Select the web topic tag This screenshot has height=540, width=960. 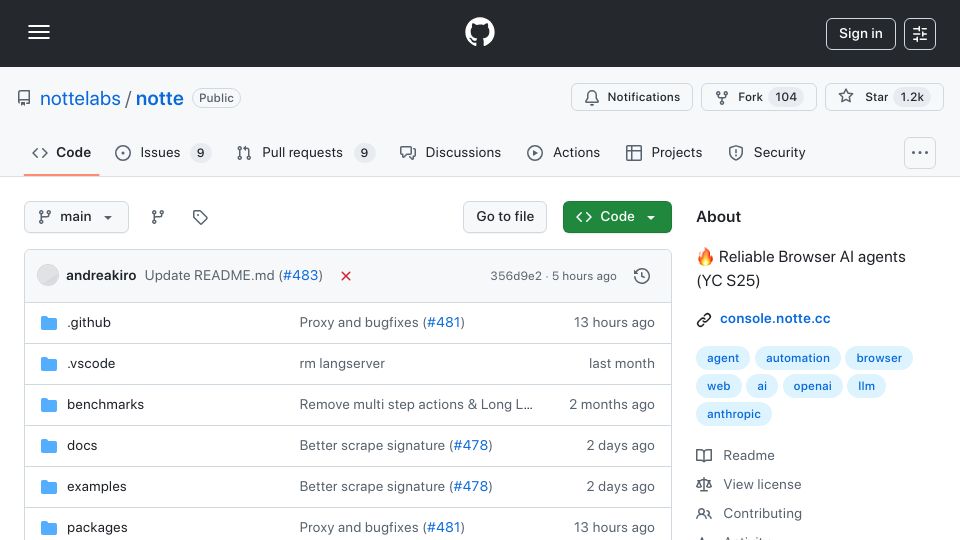click(719, 386)
